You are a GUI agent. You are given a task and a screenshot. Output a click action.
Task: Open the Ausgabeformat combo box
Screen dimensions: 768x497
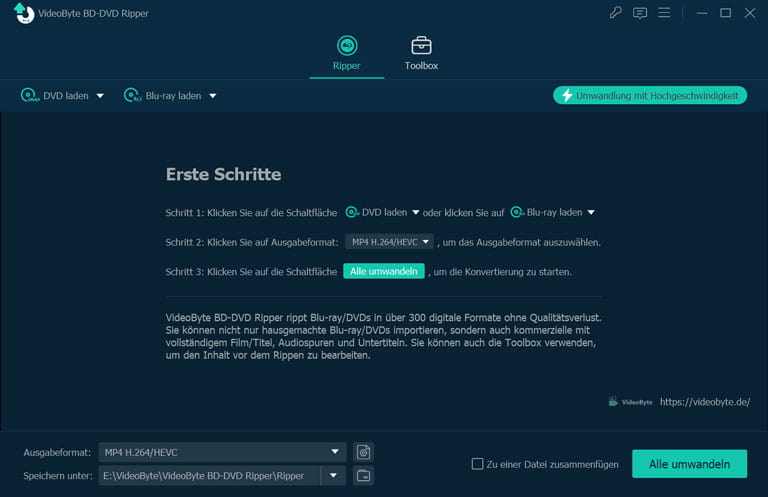tap(222, 452)
